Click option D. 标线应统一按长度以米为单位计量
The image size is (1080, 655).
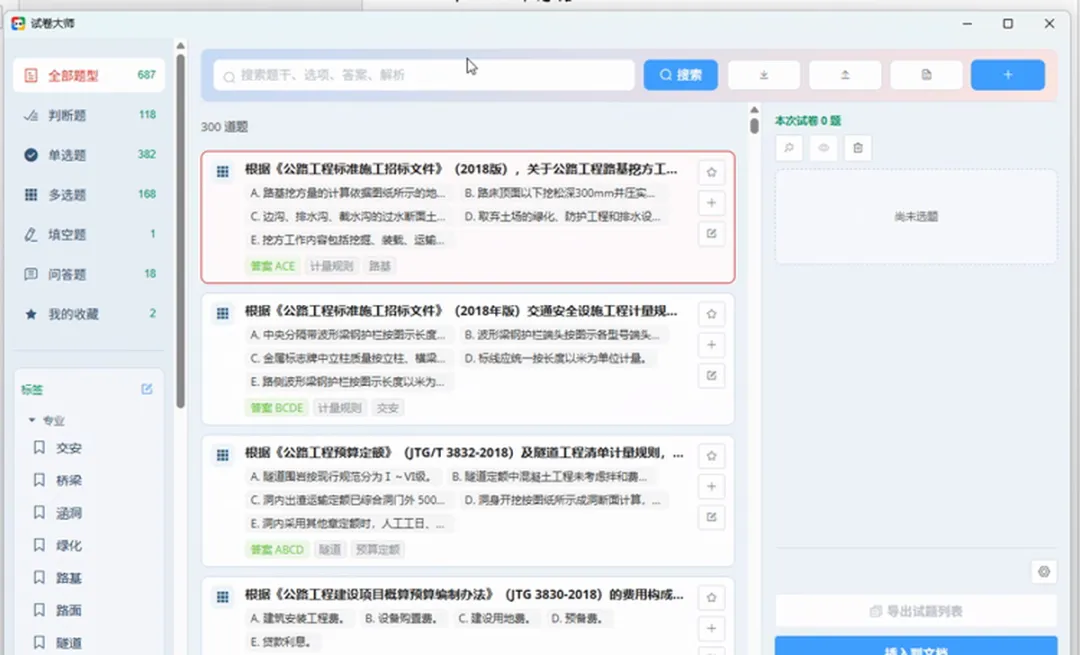click(557, 358)
